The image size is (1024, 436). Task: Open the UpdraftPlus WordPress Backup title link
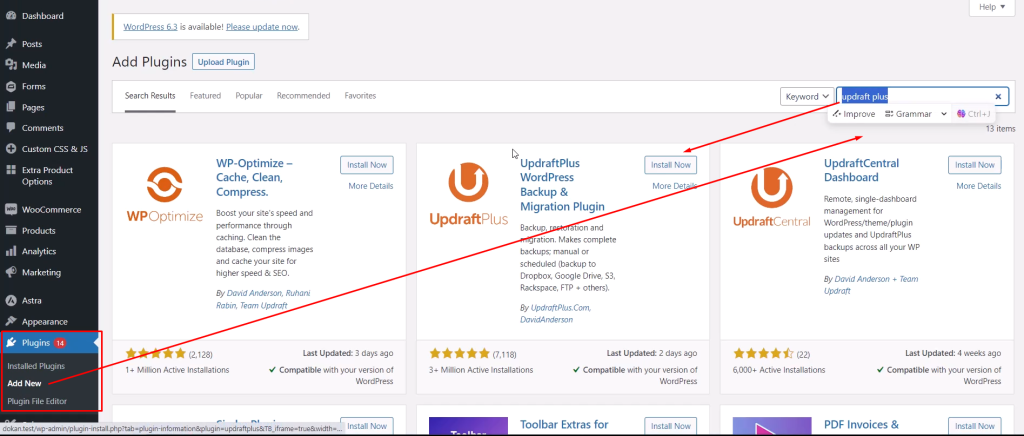[562, 185]
